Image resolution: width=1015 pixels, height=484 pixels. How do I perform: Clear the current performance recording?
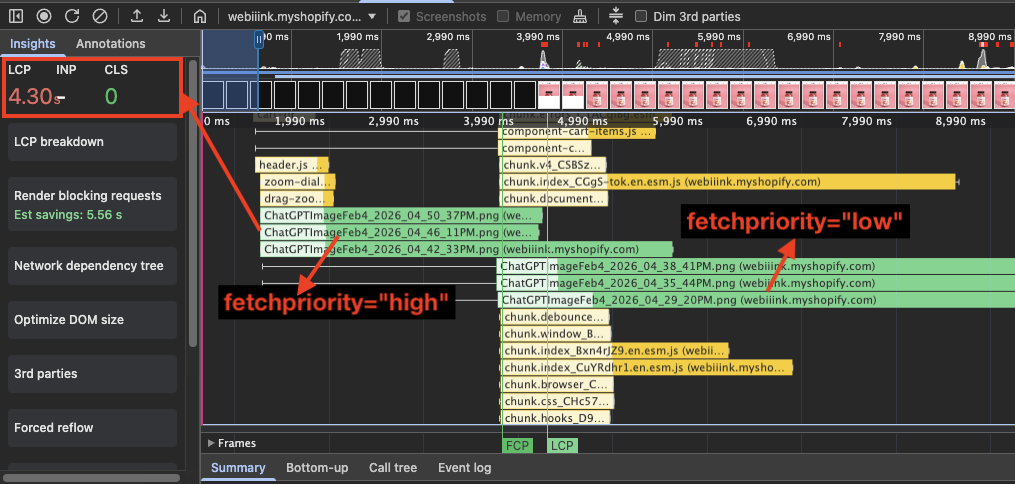click(x=100, y=17)
